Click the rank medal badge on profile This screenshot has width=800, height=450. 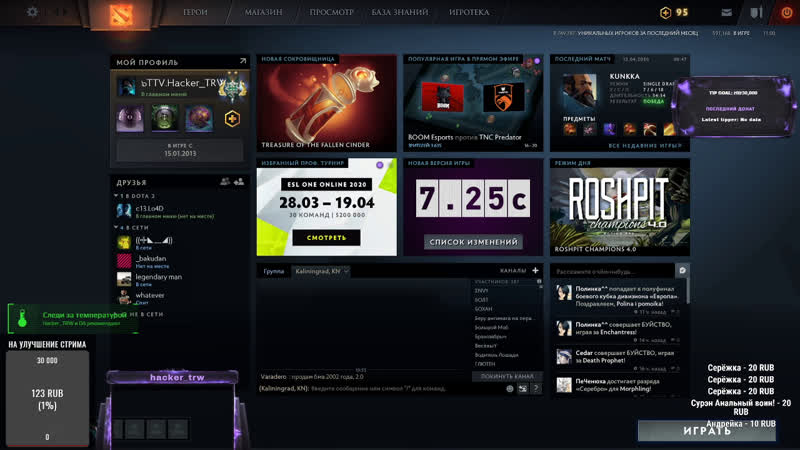[232, 87]
